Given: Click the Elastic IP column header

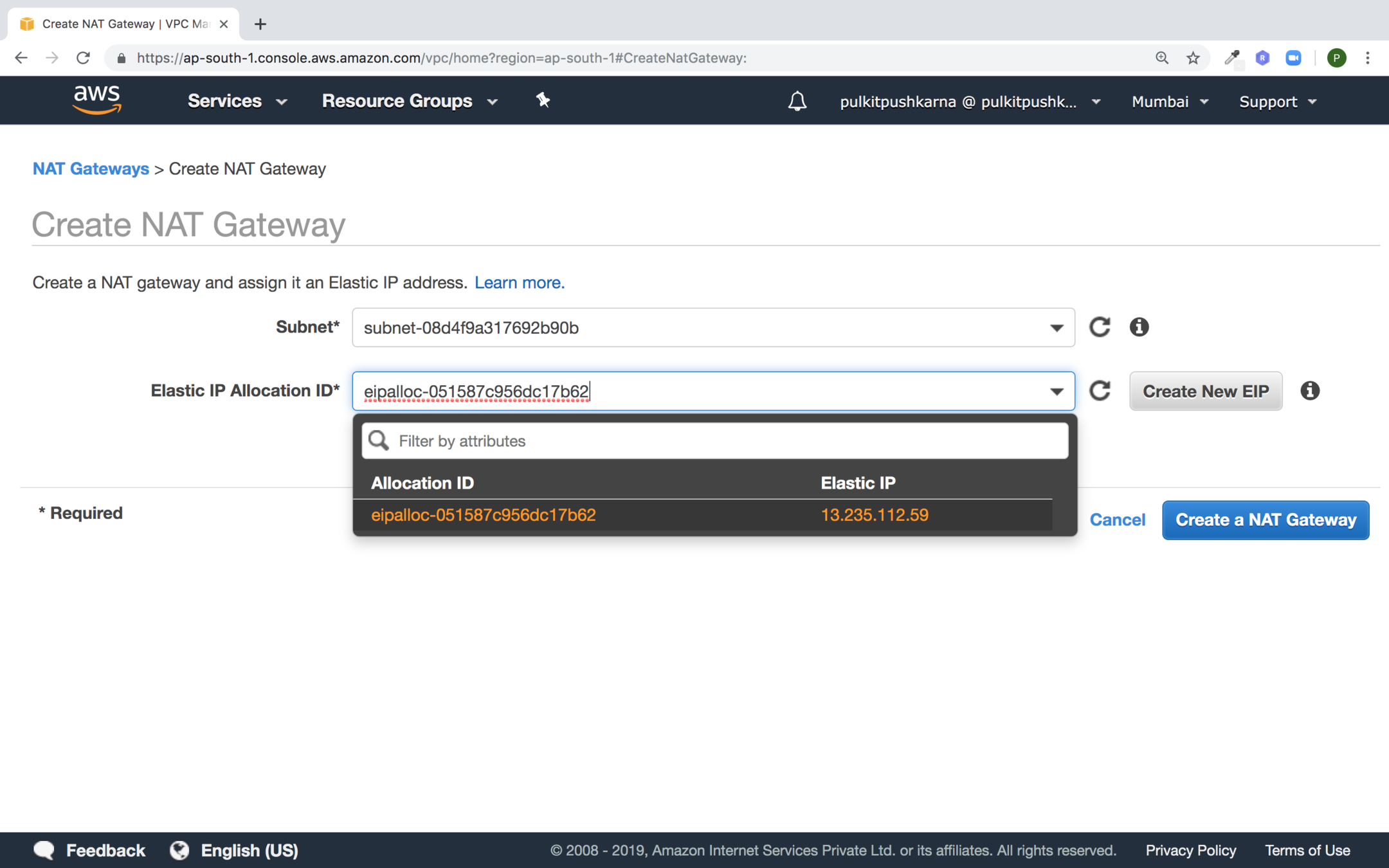Looking at the screenshot, I should coord(858,482).
